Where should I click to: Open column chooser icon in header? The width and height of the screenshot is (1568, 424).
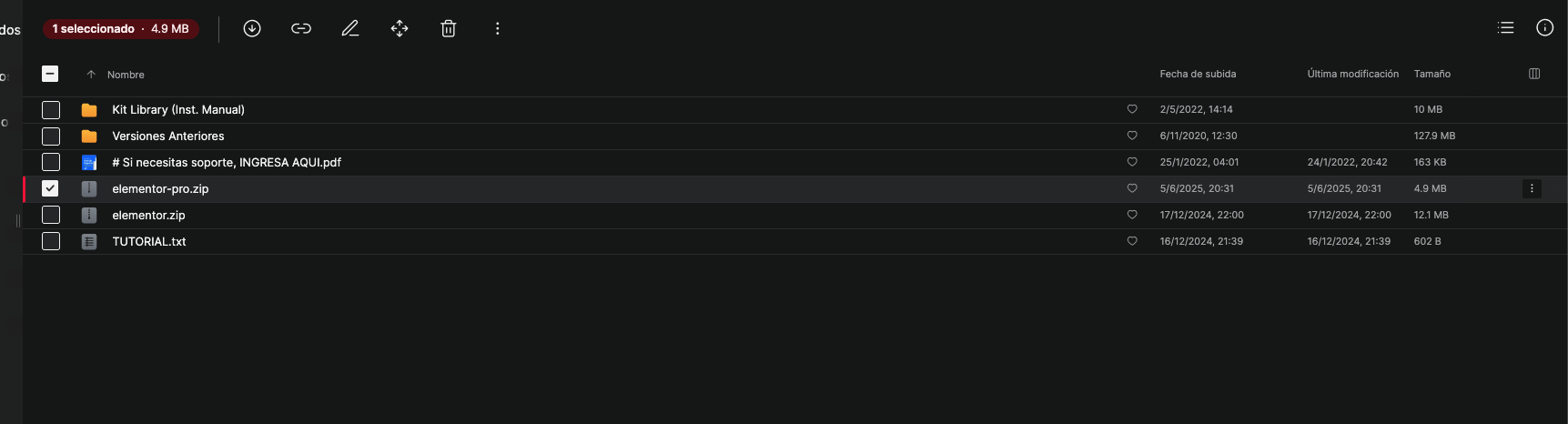1534,74
